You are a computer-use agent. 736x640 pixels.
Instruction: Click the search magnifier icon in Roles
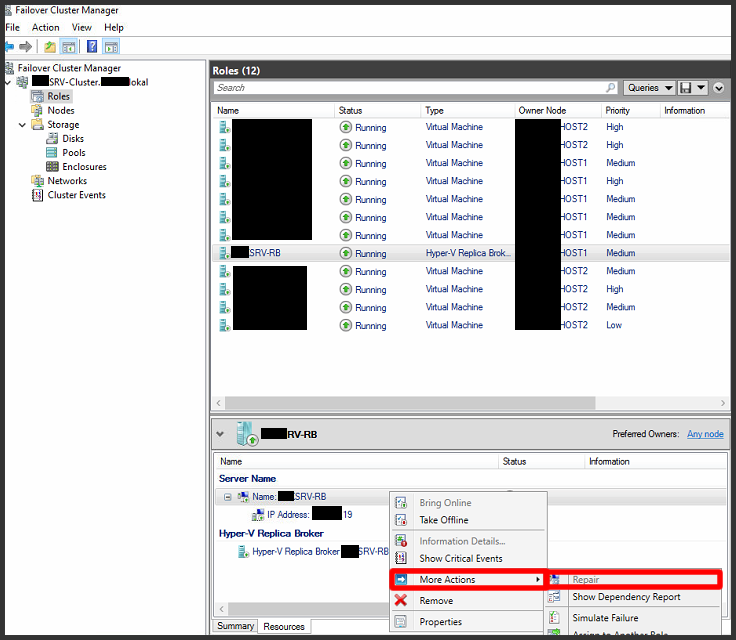click(x=610, y=88)
